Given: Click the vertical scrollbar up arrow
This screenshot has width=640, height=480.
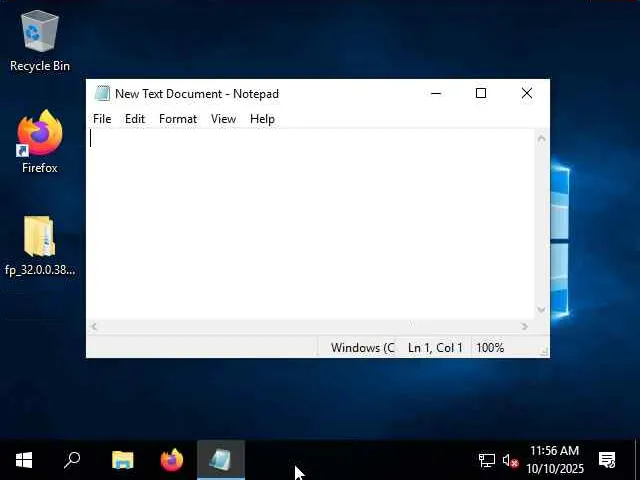Looking at the screenshot, I should click(542, 138).
